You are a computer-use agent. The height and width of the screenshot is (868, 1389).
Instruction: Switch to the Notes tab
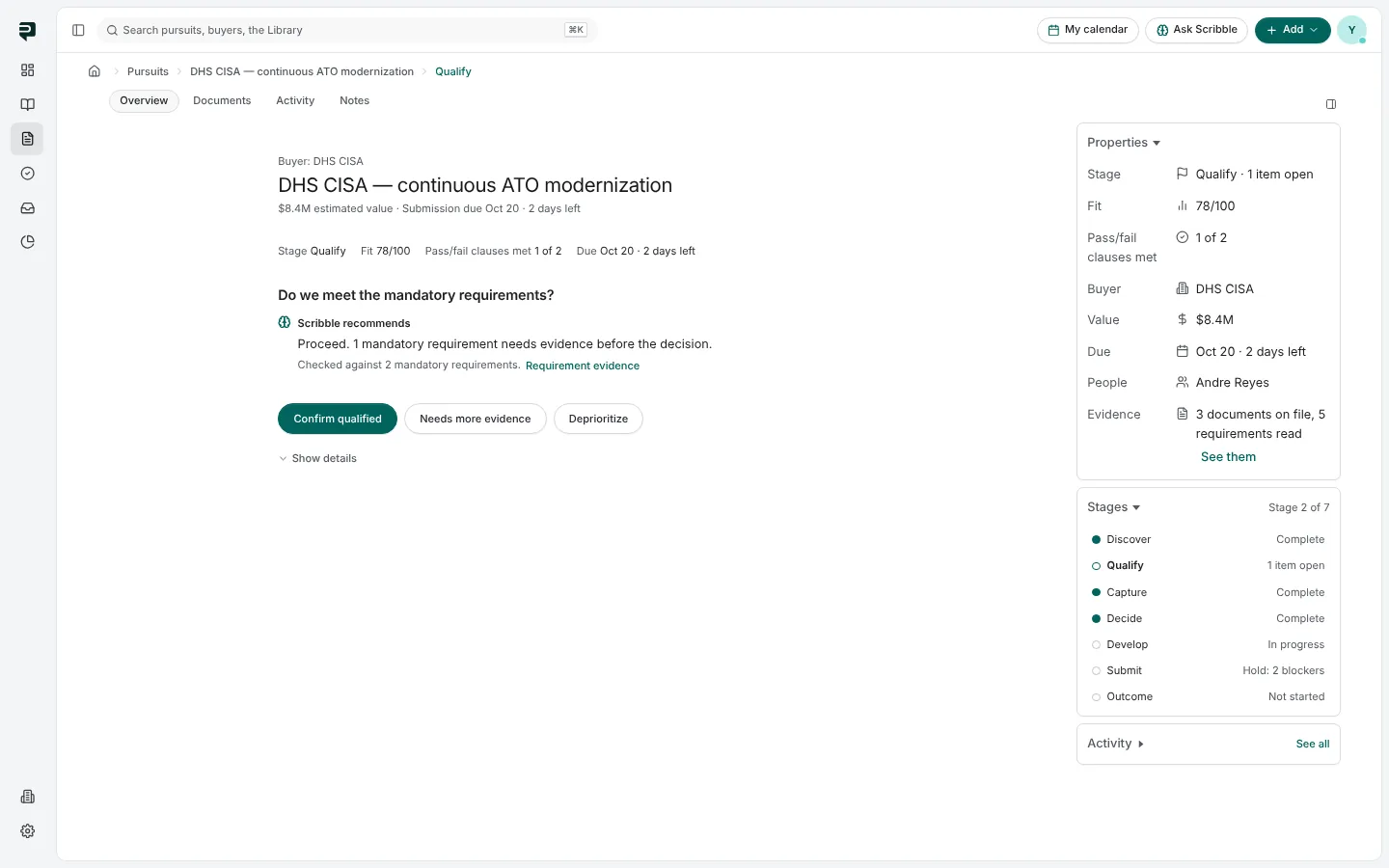click(x=354, y=100)
